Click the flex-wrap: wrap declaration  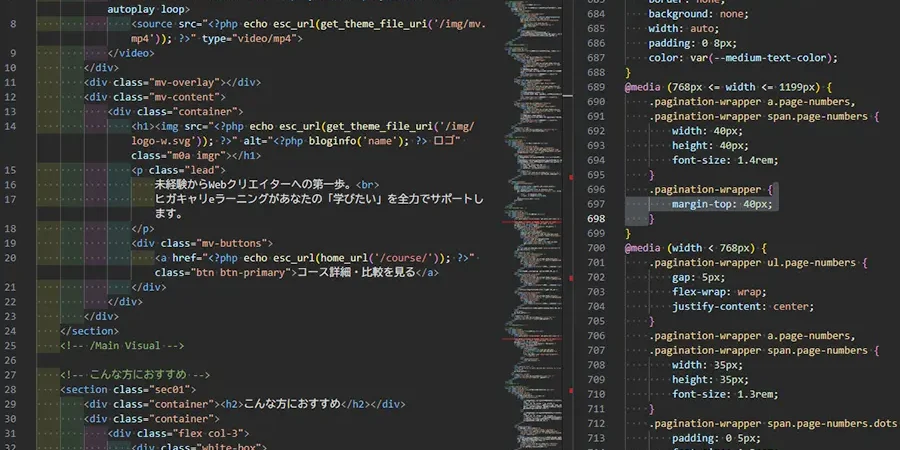click(719, 292)
